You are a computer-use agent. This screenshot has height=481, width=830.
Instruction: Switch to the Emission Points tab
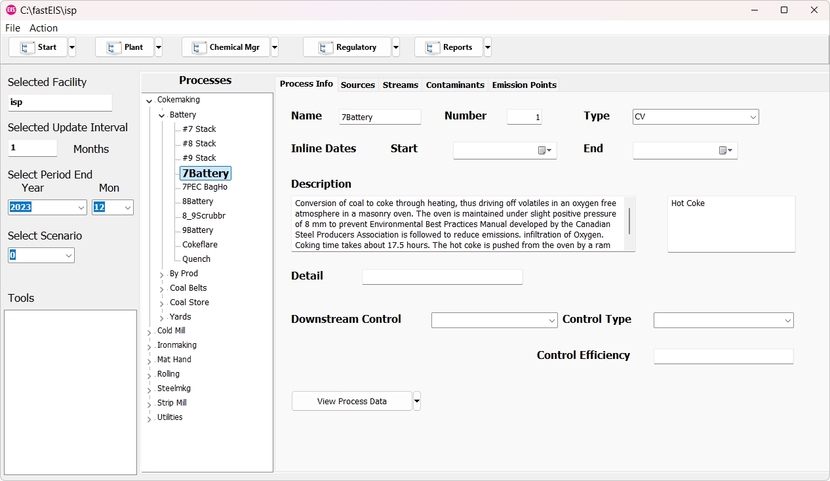[x=524, y=85]
